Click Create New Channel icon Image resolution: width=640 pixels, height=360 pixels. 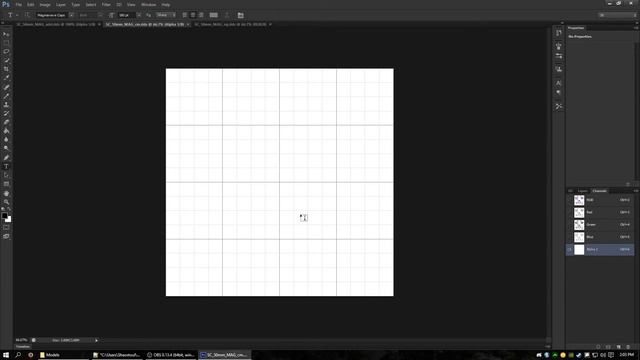click(618, 347)
